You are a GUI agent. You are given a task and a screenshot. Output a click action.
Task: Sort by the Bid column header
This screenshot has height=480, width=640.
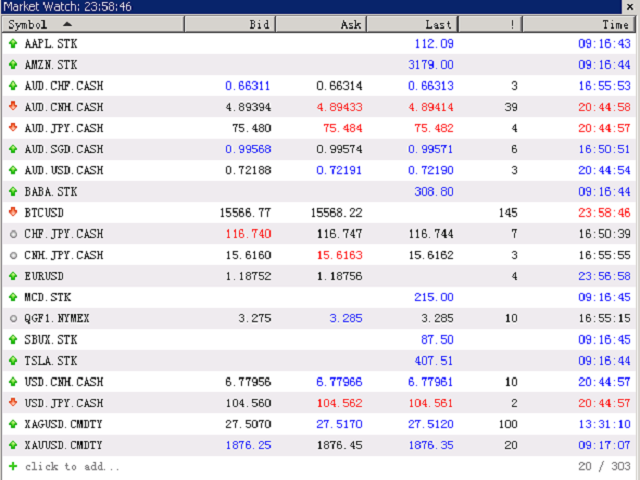230,24
